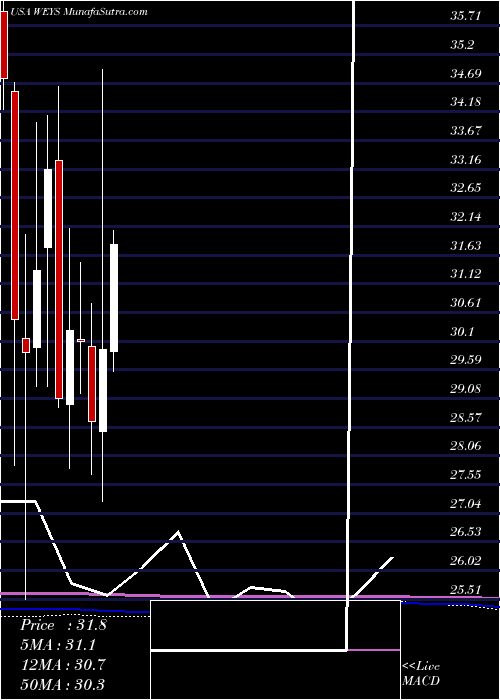The image size is (500, 700).
Task: Click the 26.02 price axis label
Action: tap(466, 561)
